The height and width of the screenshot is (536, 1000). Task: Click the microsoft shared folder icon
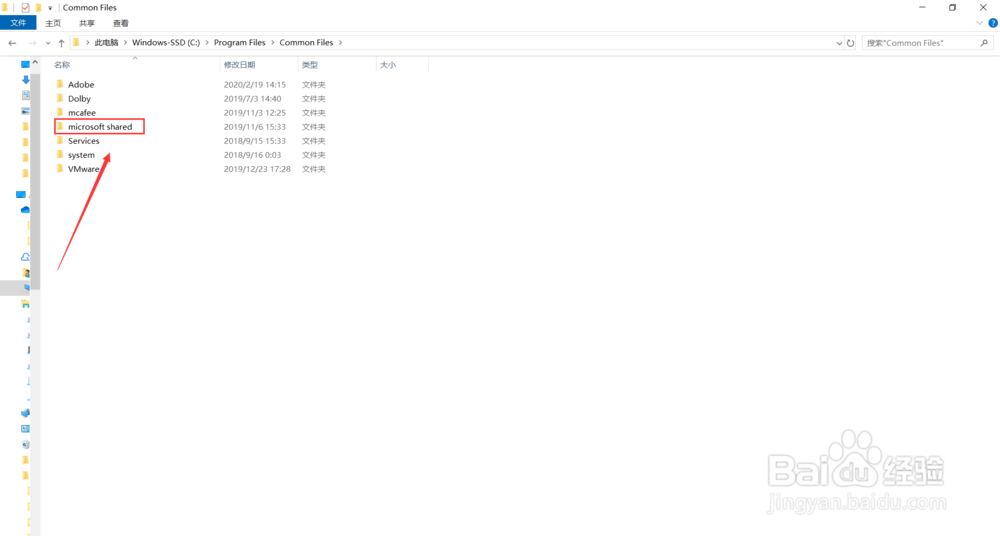click(x=60, y=126)
